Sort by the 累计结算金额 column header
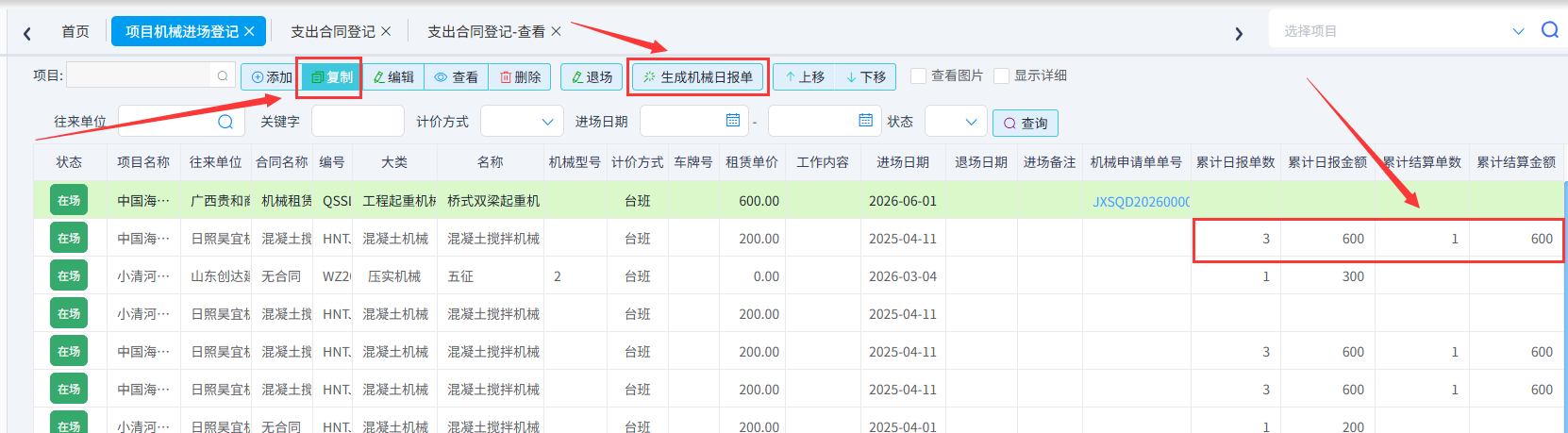This screenshot has width=1568, height=433. click(1516, 162)
